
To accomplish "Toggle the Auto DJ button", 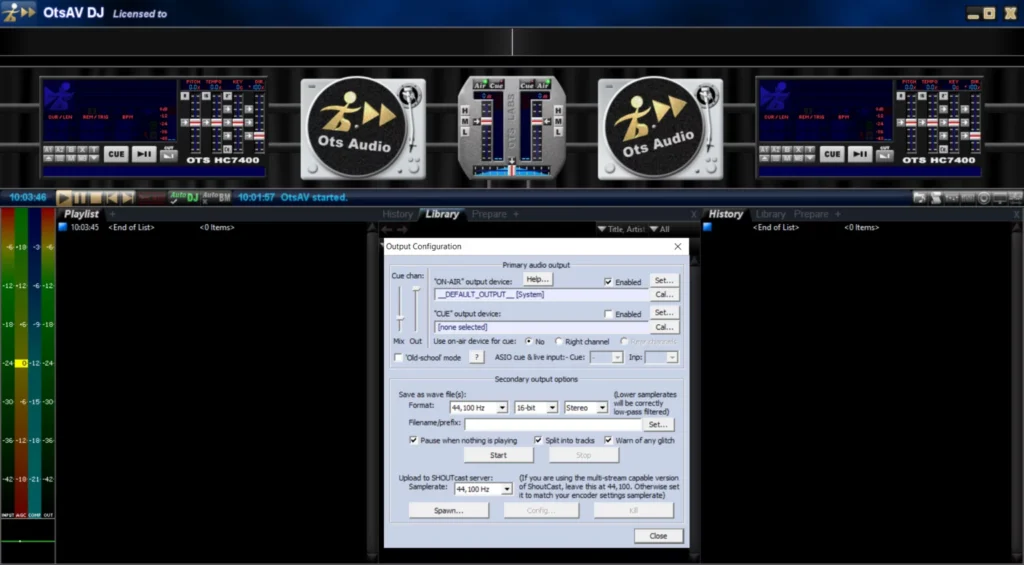I will 184,197.
